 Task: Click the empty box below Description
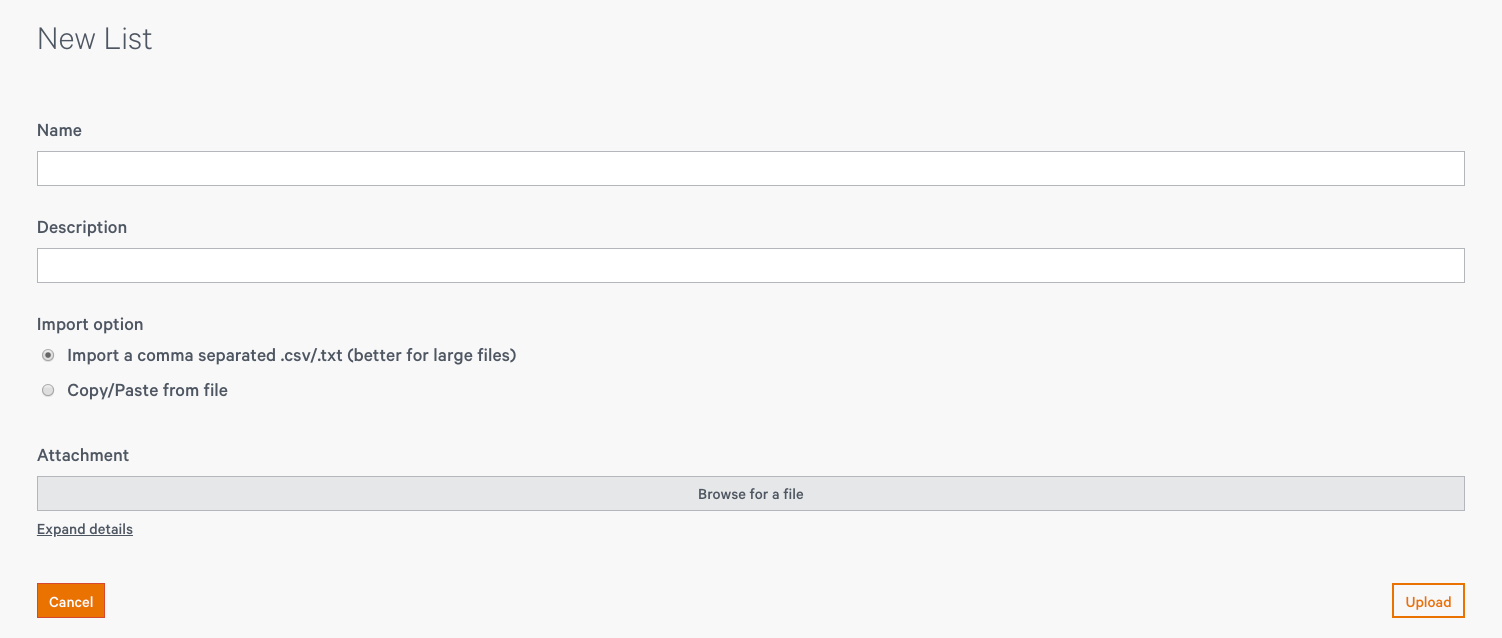[750, 265]
